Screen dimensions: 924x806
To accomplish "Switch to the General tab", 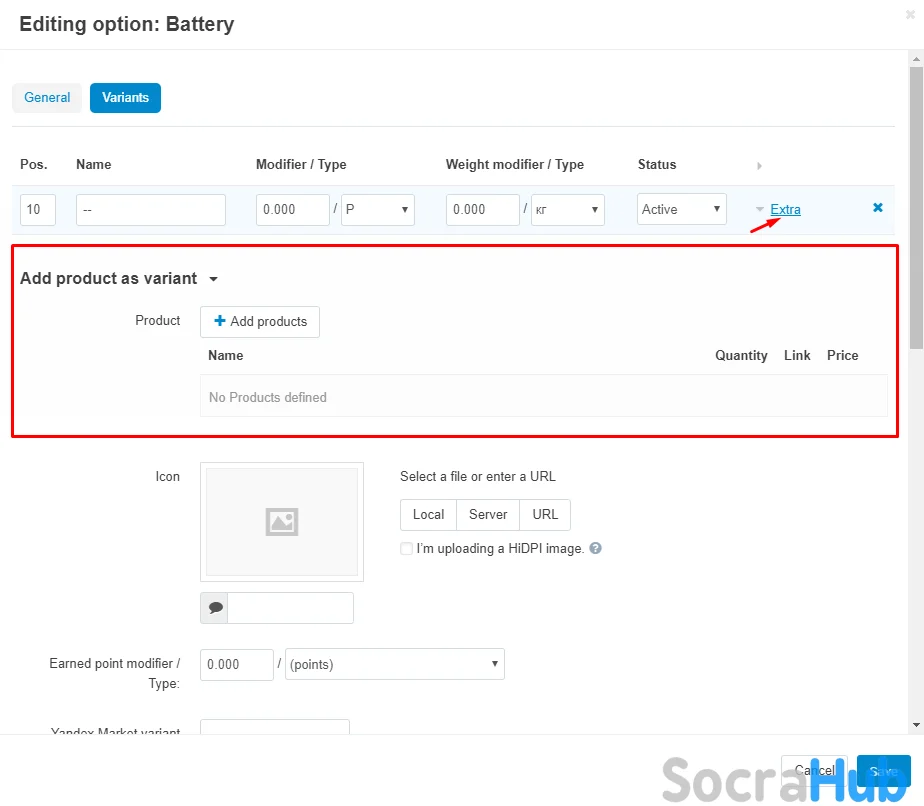I will (x=47, y=98).
